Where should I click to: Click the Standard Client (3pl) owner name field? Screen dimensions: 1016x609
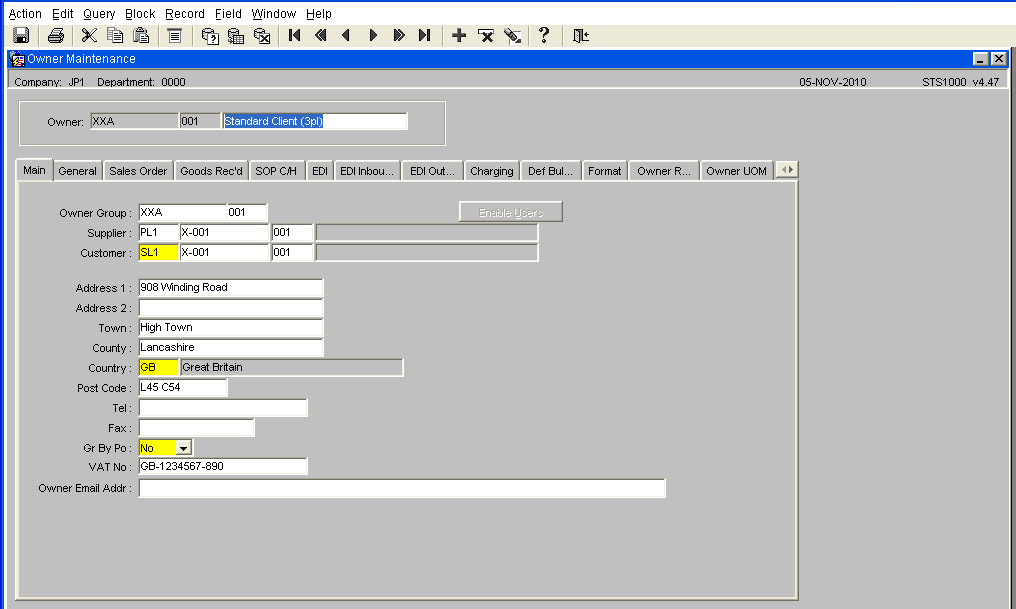pos(315,121)
